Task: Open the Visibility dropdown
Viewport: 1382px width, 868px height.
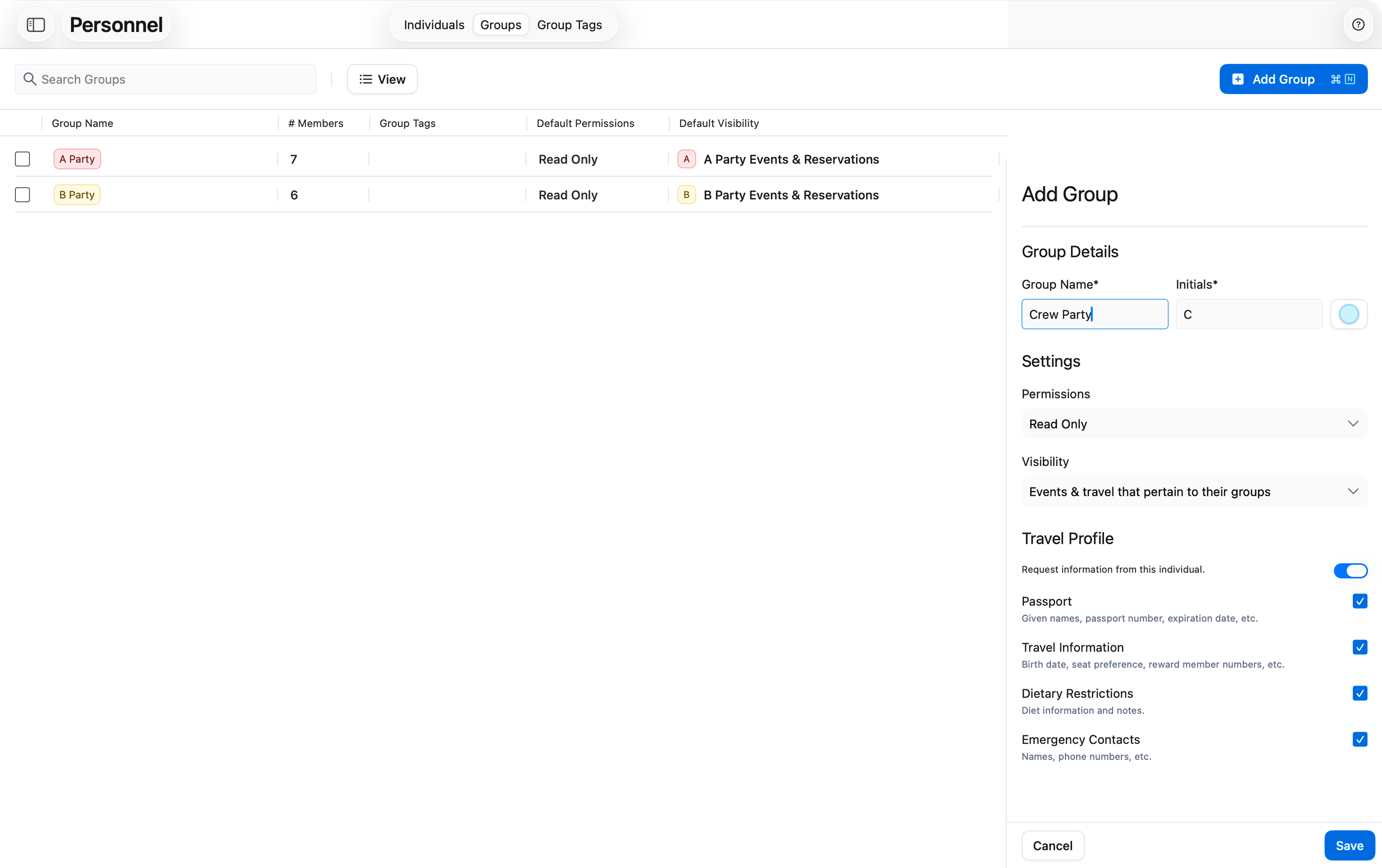Action: click(1194, 492)
